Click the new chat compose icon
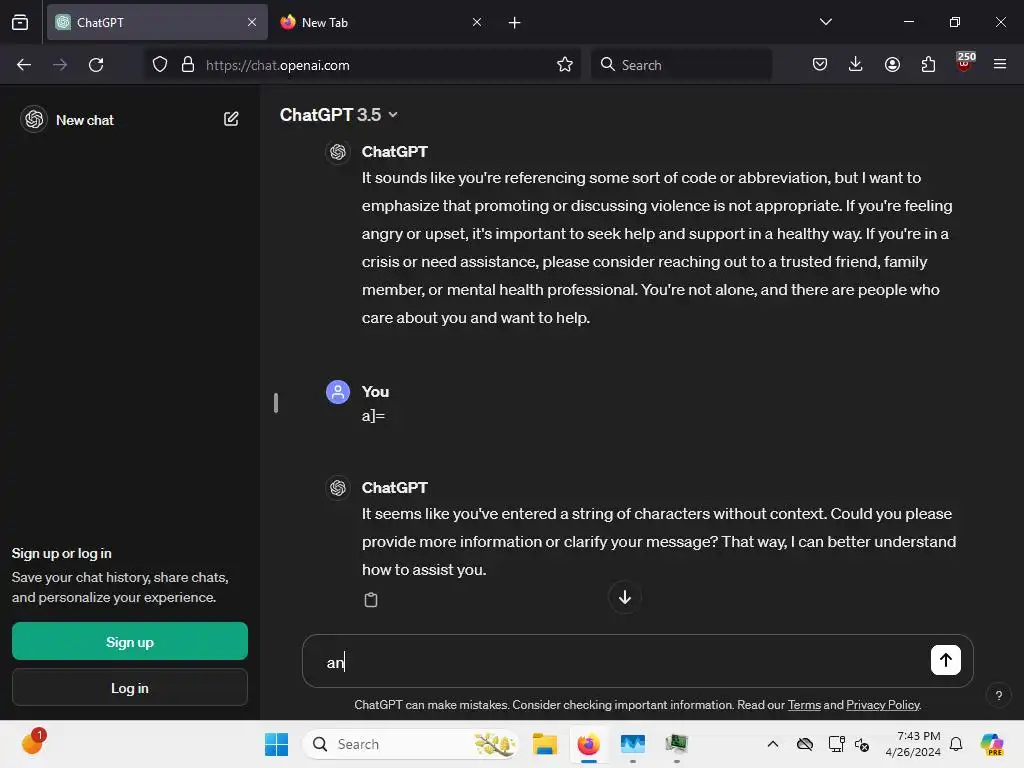Screen dimensions: 1024x768 [231, 119]
